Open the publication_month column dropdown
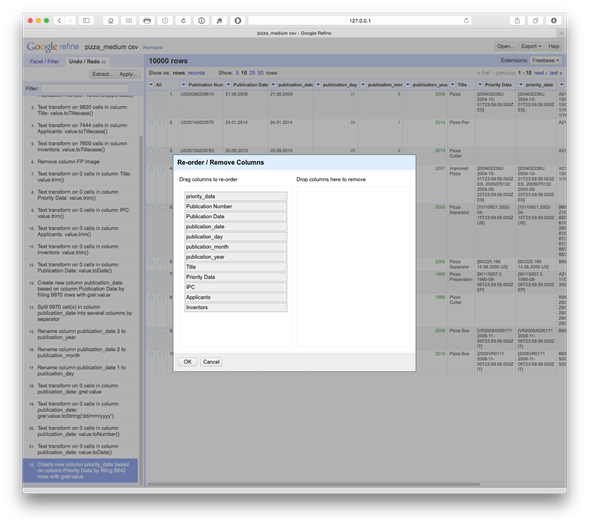 363,85
